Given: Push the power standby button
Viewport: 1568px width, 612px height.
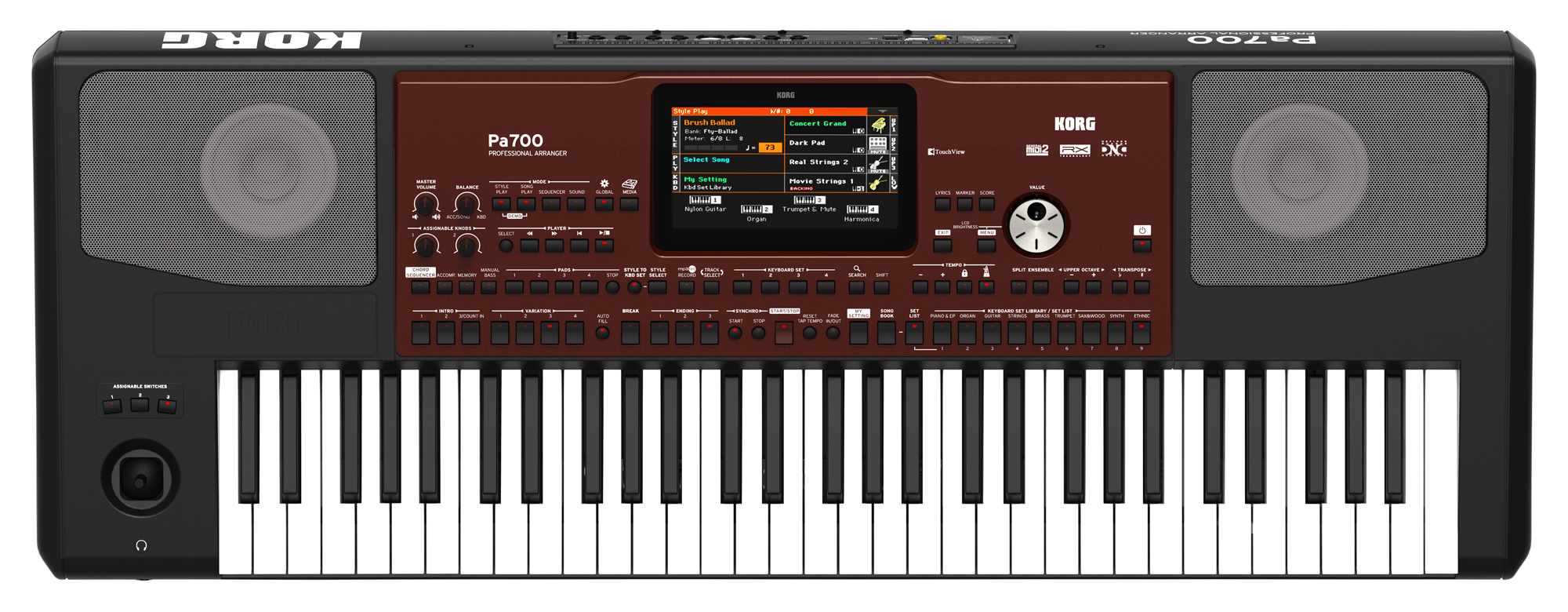Looking at the screenshot, I should pyautogui.click(x=1142, y=246).
